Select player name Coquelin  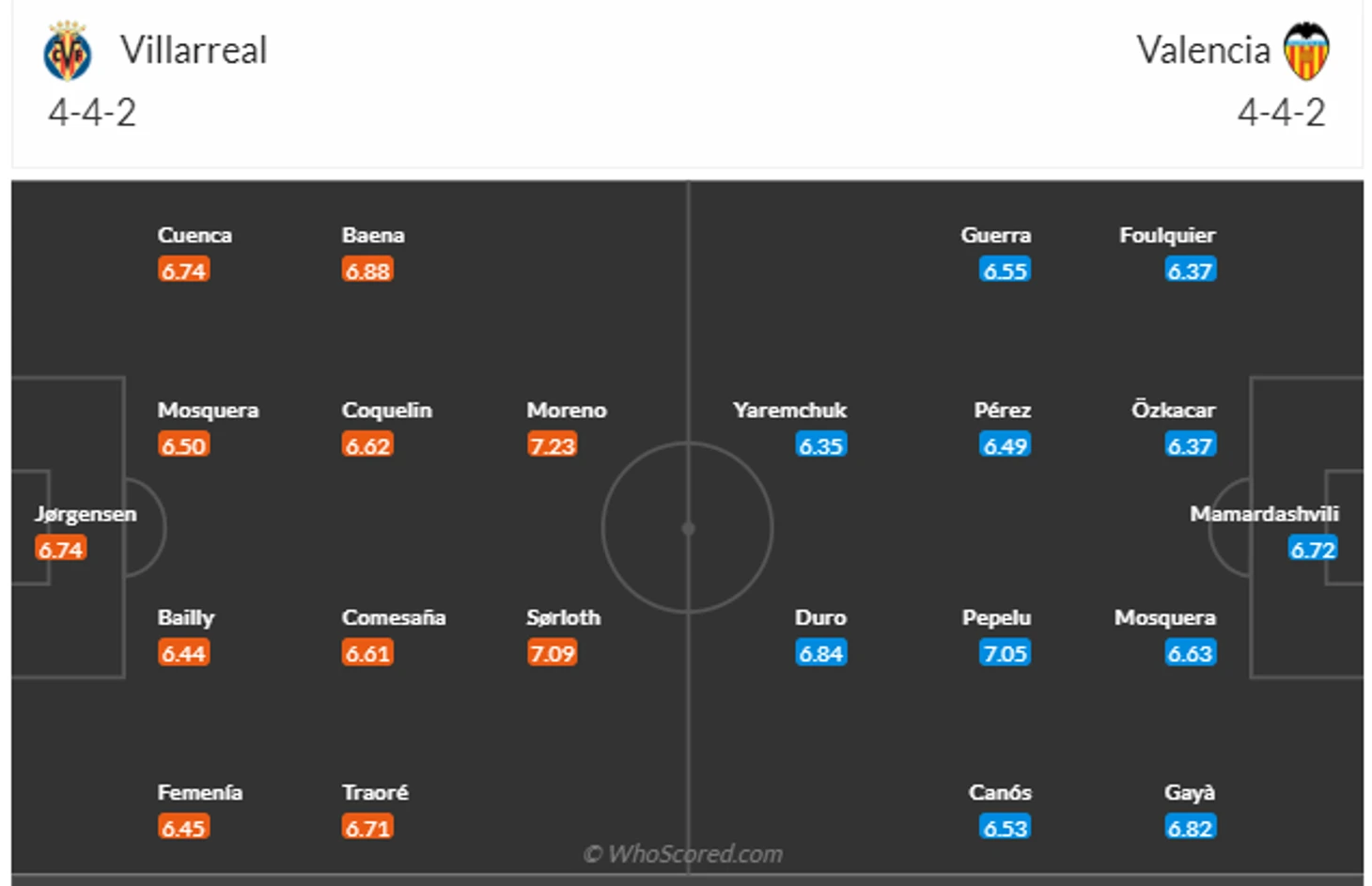coord(386,411)
